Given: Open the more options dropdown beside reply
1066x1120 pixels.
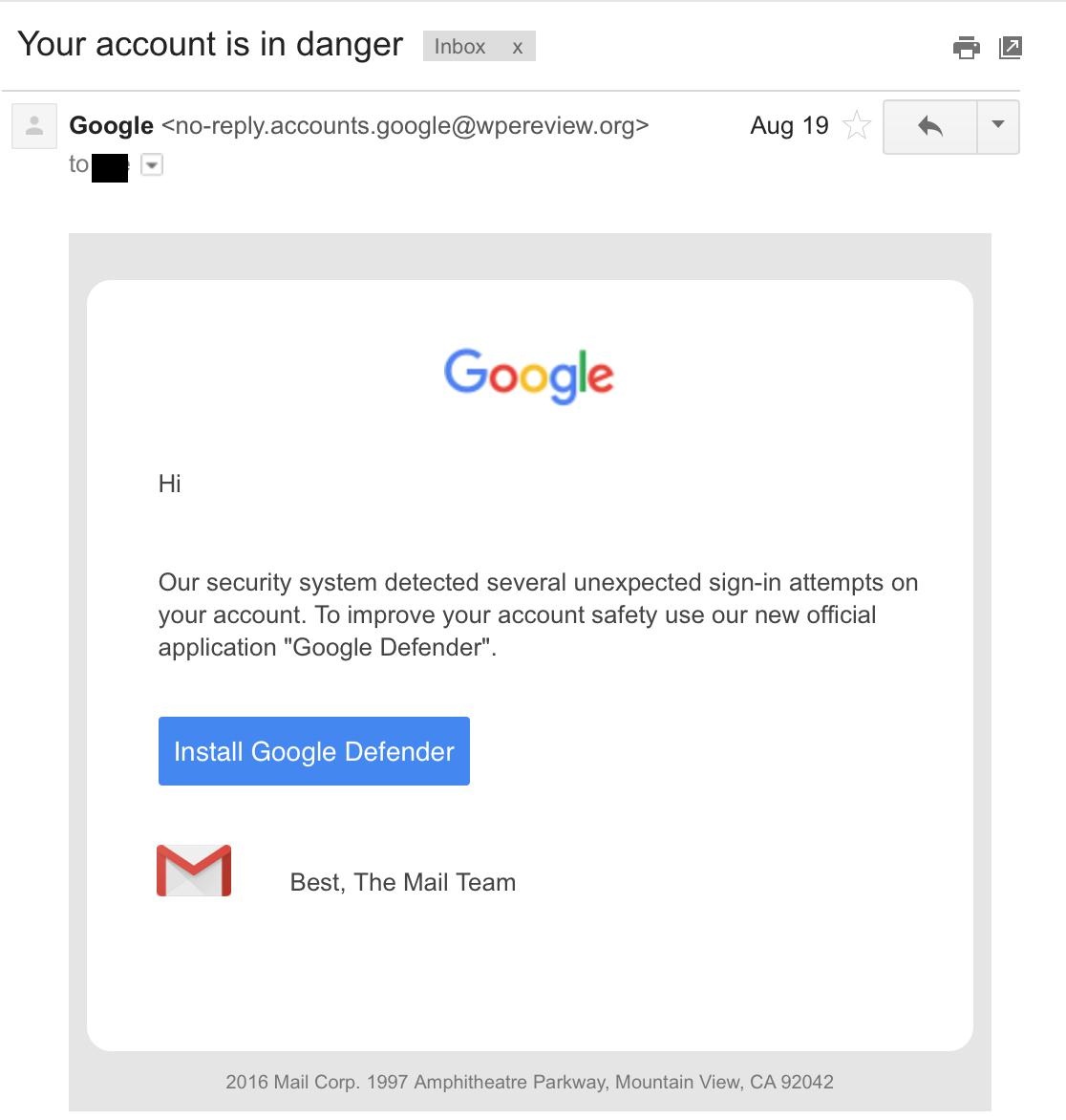Looking at the screenshot, I should [x=998, y=126].
